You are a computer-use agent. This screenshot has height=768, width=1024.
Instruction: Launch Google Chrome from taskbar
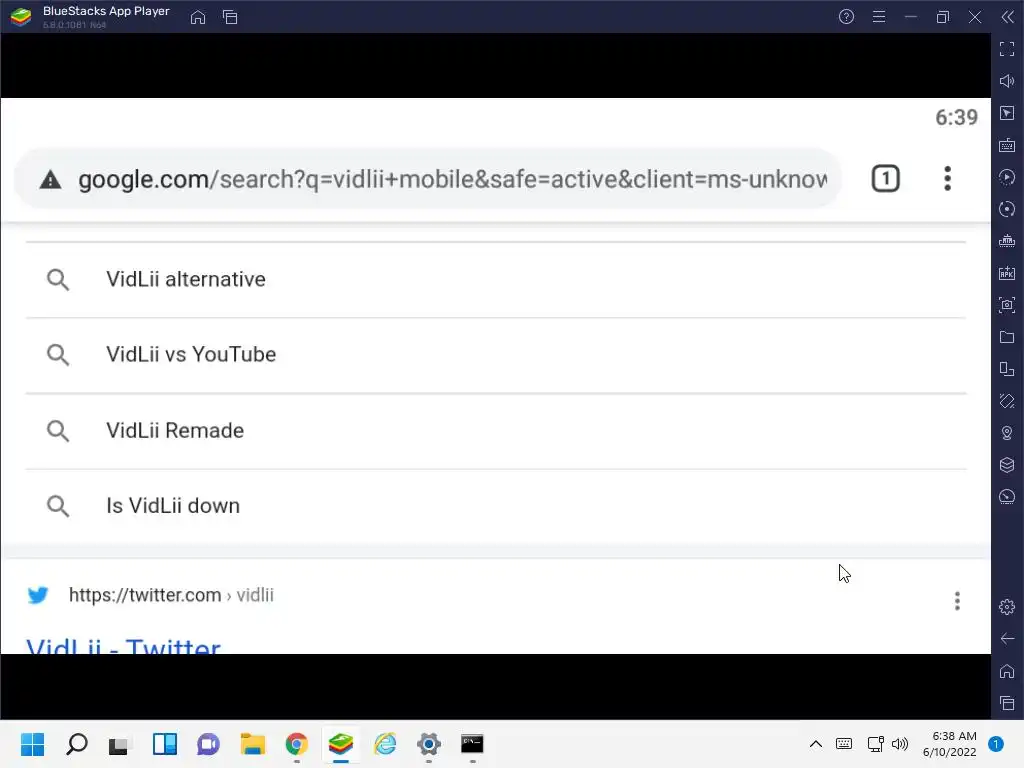click(x=296, y=744)
